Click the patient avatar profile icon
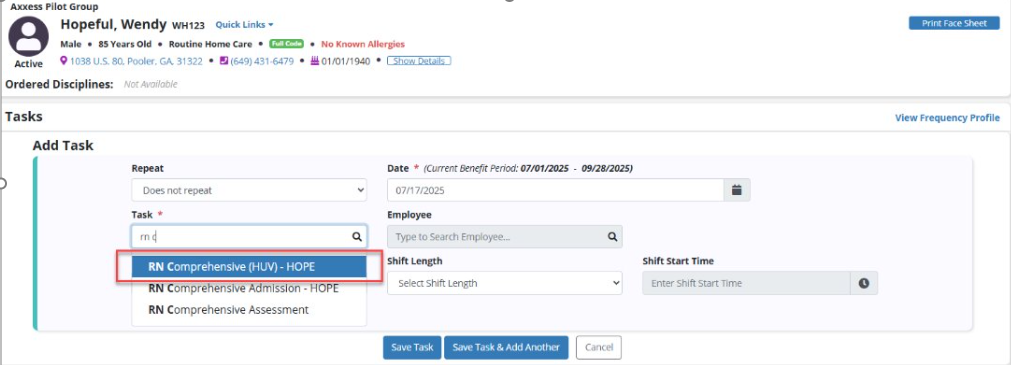1011x365 pixels. [x=28, y=36]
